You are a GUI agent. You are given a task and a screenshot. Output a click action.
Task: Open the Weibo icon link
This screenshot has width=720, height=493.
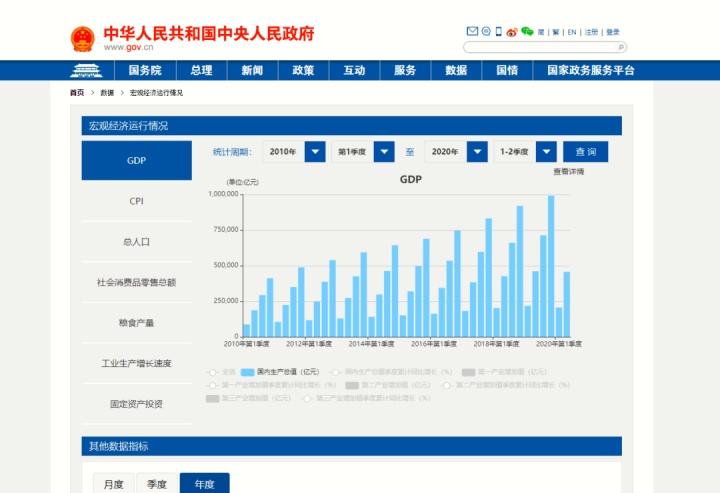pyautogui.click(x=511, y=32)
